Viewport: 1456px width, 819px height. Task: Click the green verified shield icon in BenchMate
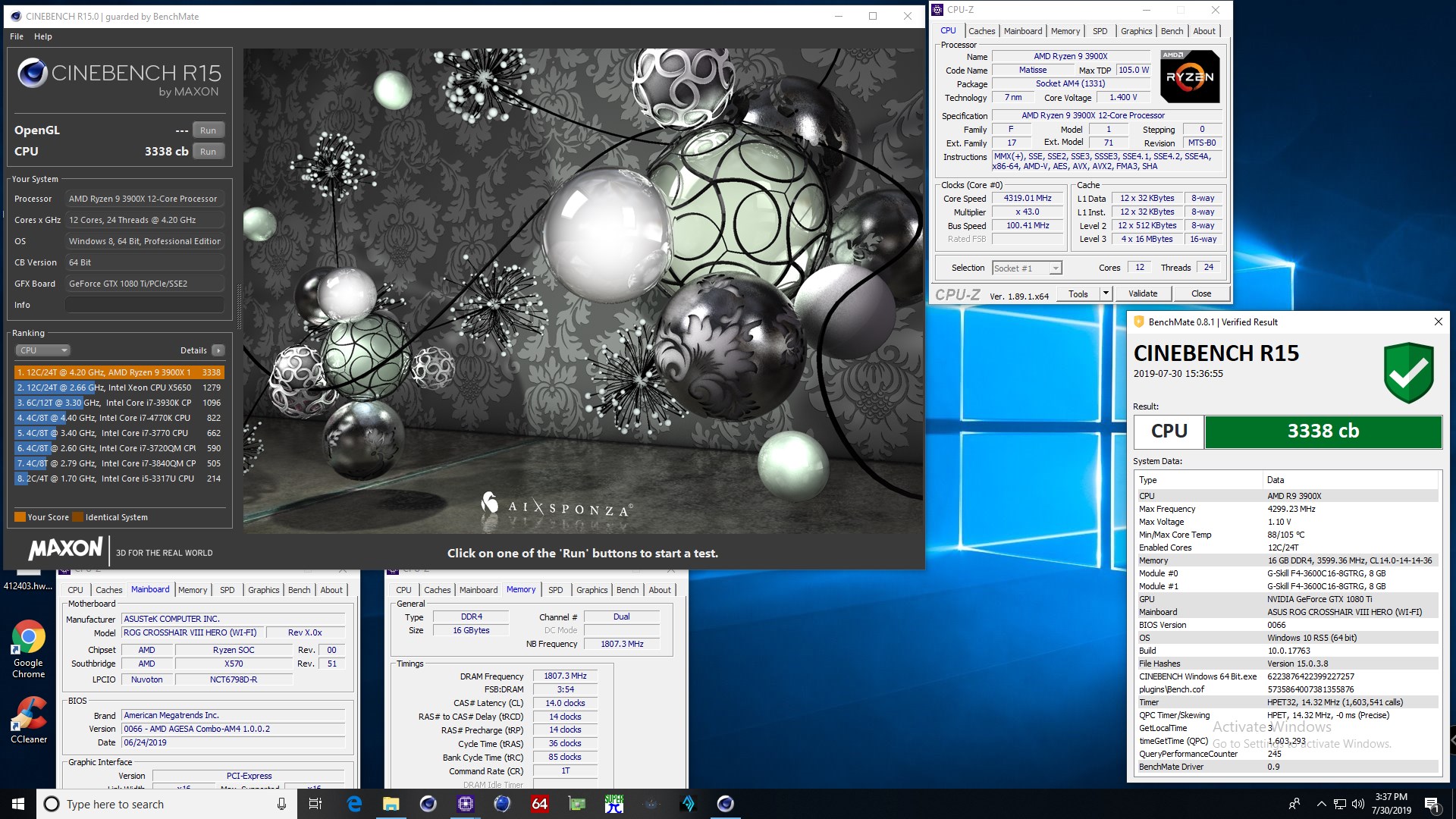tap(1408, 372)
